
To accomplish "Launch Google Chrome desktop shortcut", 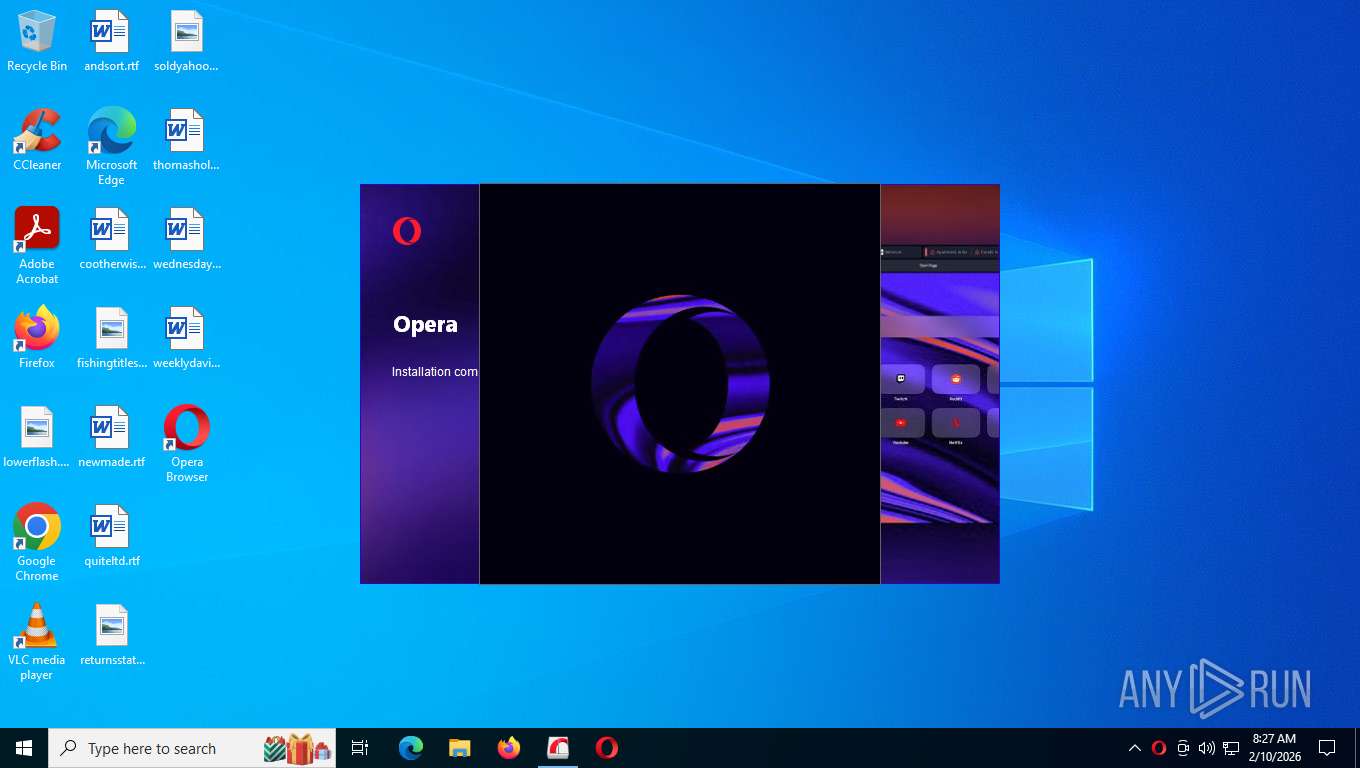I will pos(37,543).
